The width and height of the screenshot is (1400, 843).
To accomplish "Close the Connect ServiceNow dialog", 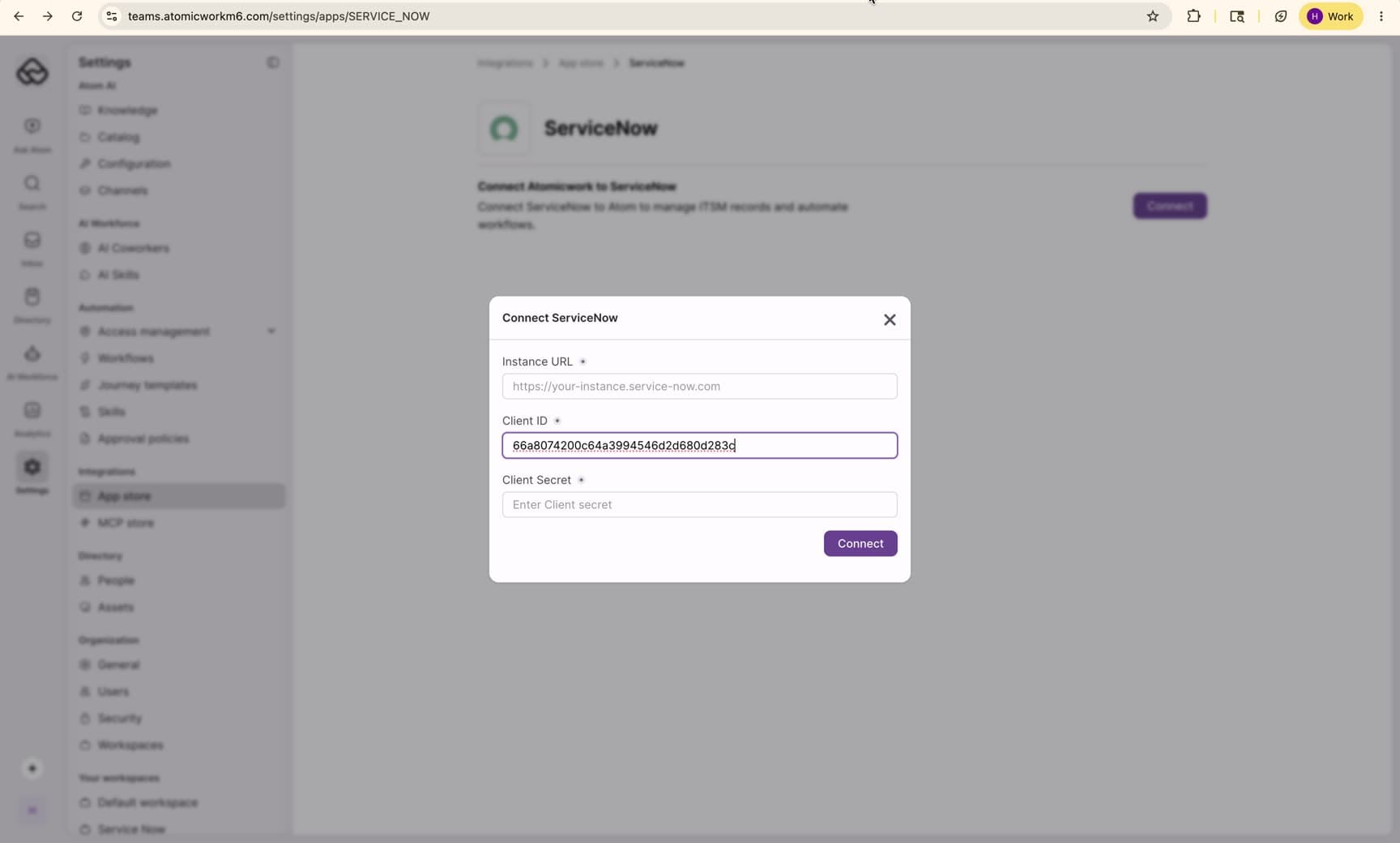I will click(890, 319).
